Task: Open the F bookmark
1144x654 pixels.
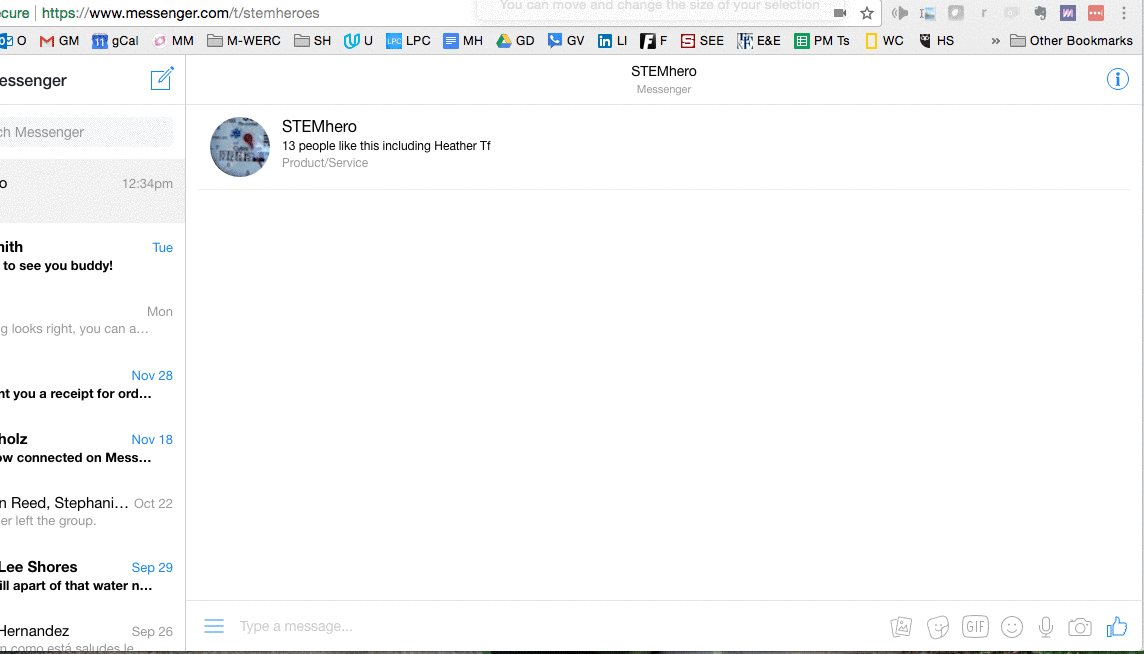Action: coord(653,41)
